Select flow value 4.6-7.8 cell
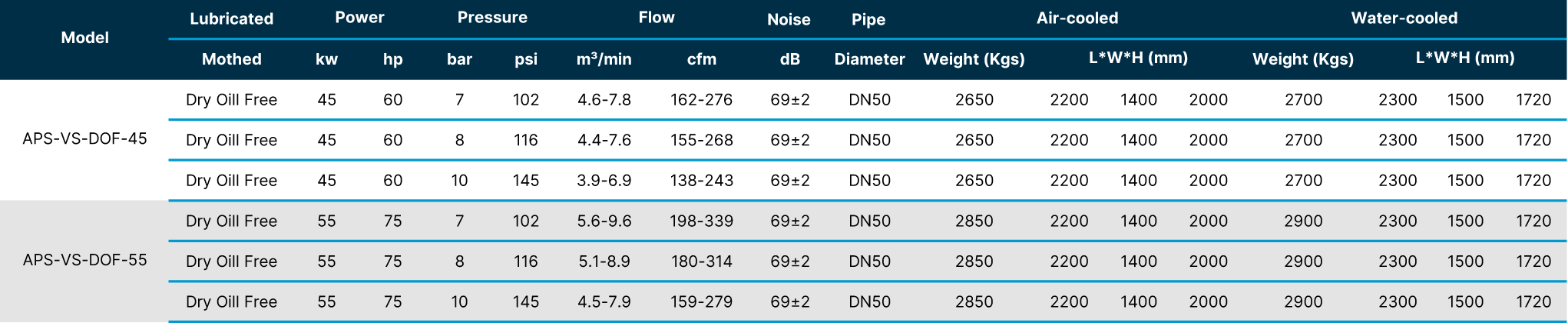The image size is (1568, 323). coord(604,100)
